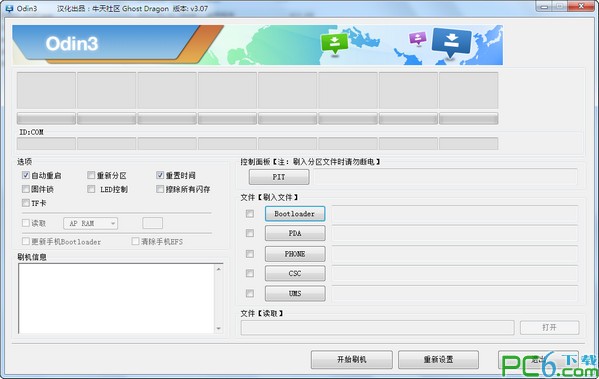Close the Odin3 window
The width and height of the screenshot is (599, 379).
coord(580,6)
